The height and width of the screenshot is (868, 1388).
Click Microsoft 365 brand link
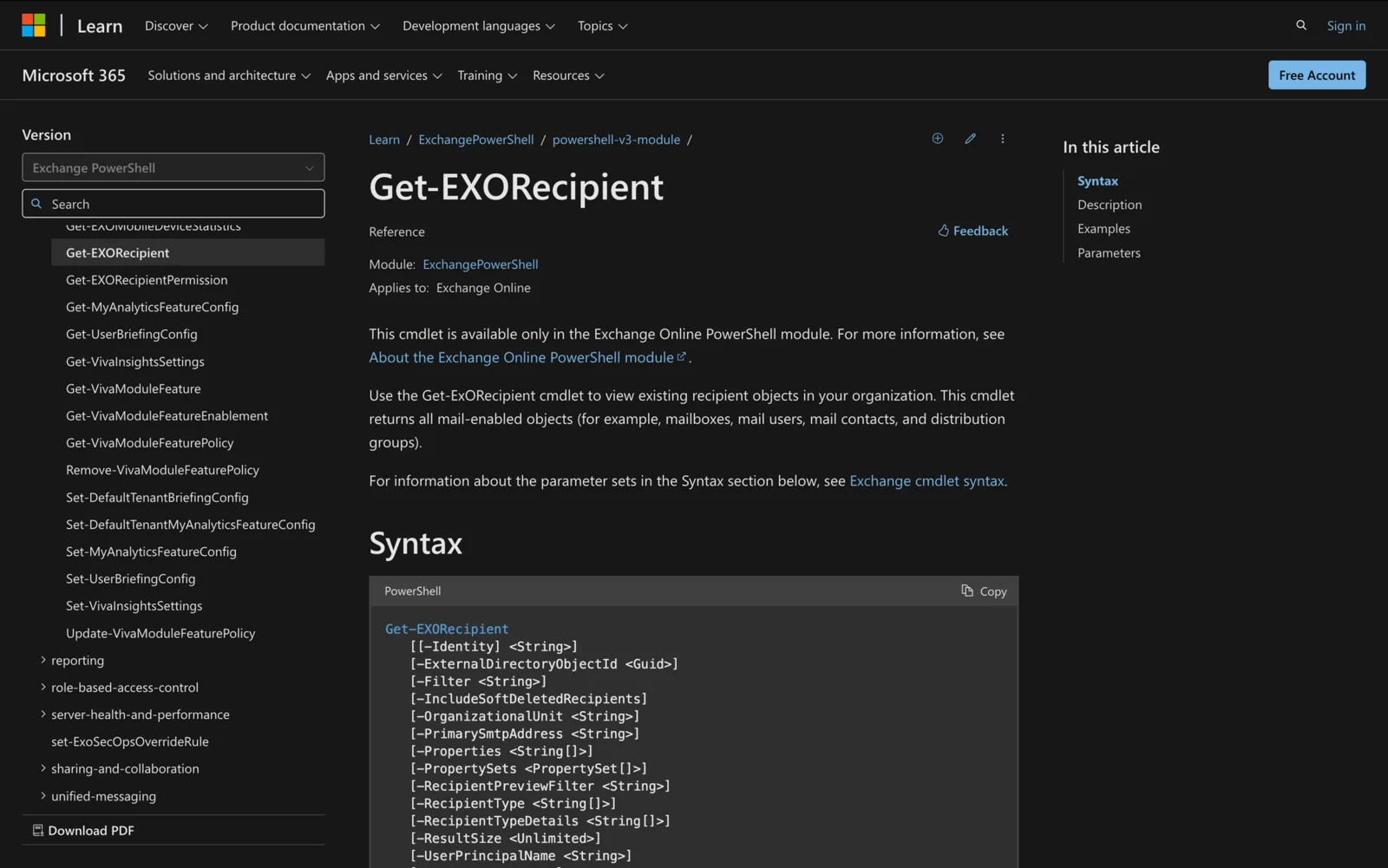click(74, 75)
